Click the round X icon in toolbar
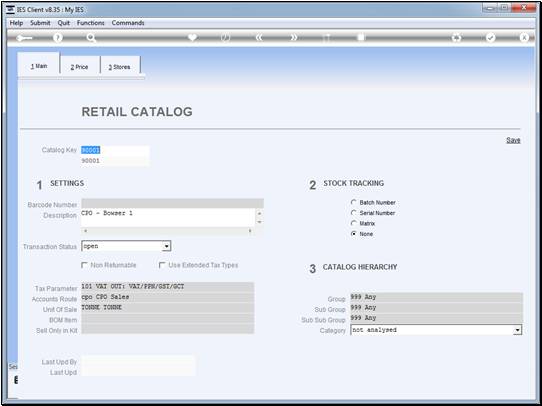 (524, 38)
